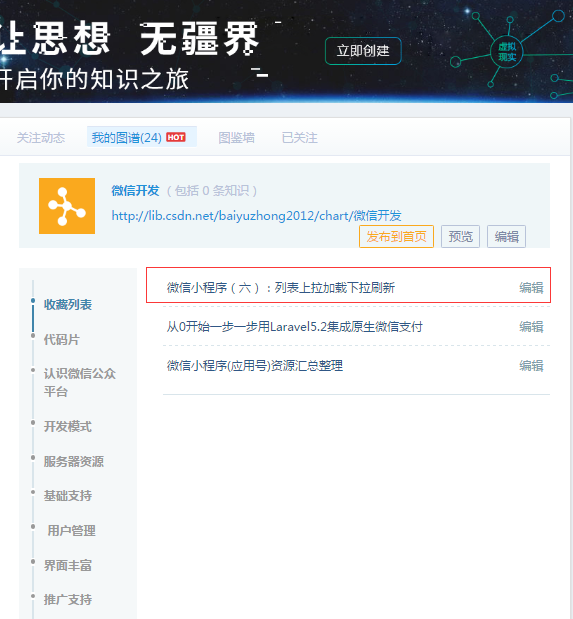Edit the 列表上拉加载下拉刷新 entry
Screen dimensions: 573x619
pyautogui.click(x=531, y=287)
